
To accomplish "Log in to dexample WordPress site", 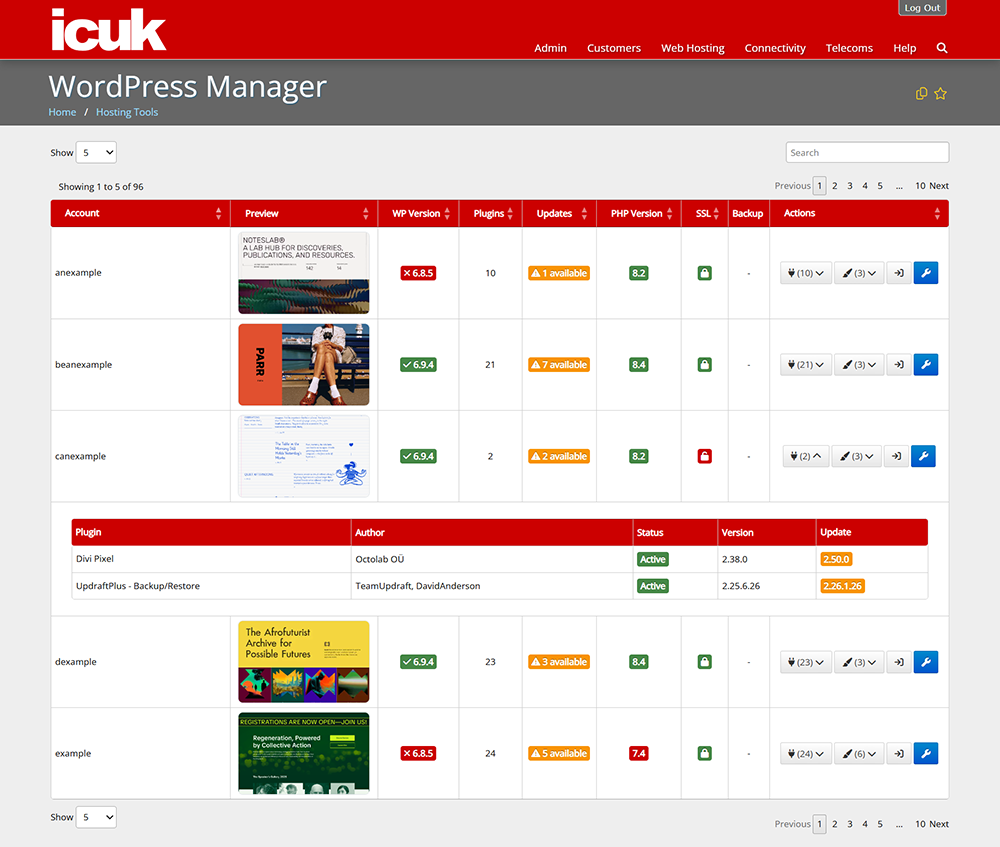I will [899, 662].
